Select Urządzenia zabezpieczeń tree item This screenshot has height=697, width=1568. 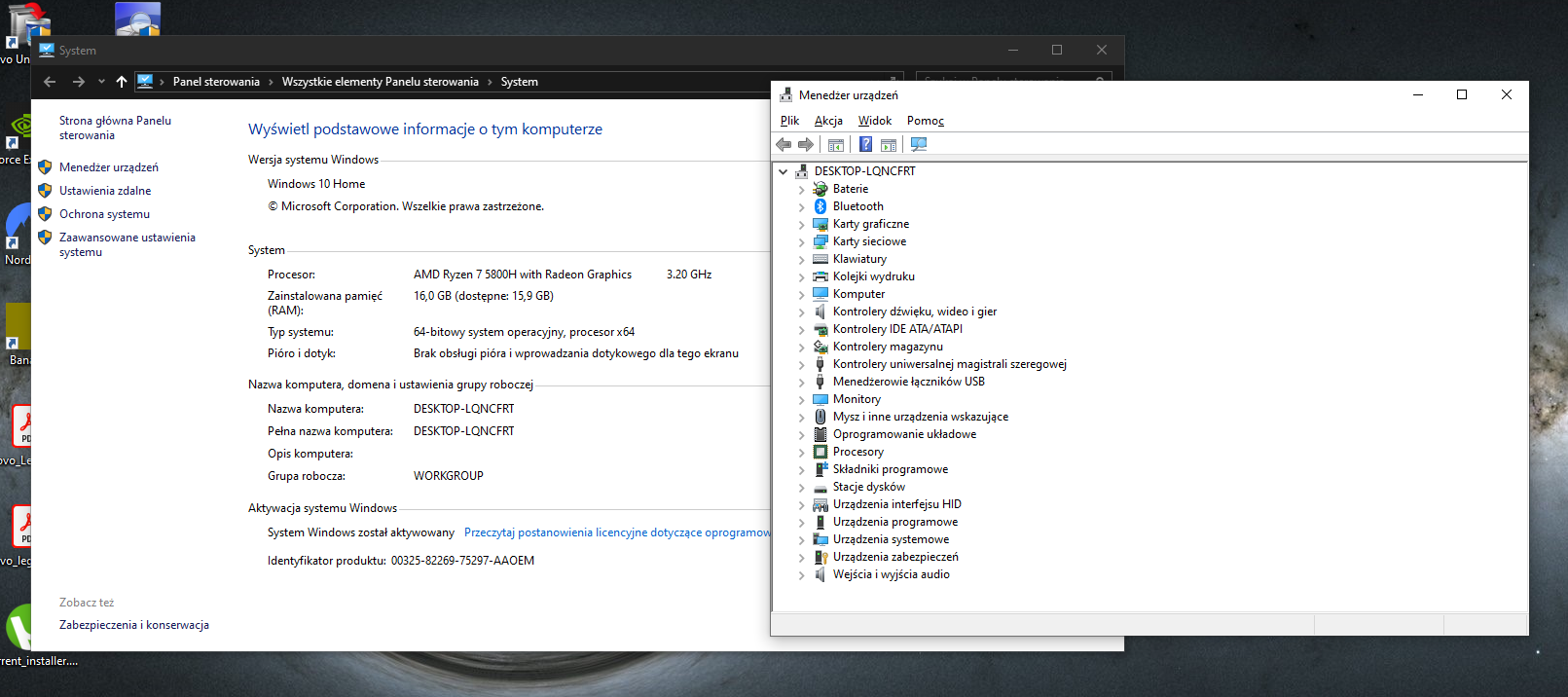895,557
